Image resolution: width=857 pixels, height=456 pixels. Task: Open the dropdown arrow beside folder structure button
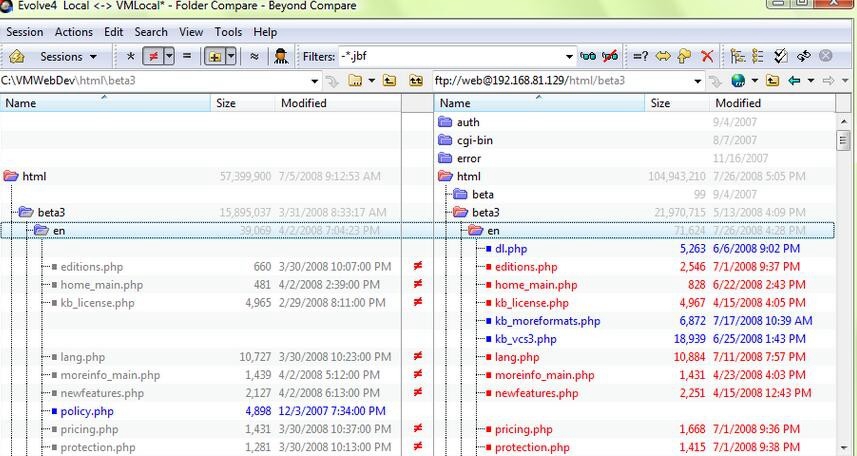231,56
